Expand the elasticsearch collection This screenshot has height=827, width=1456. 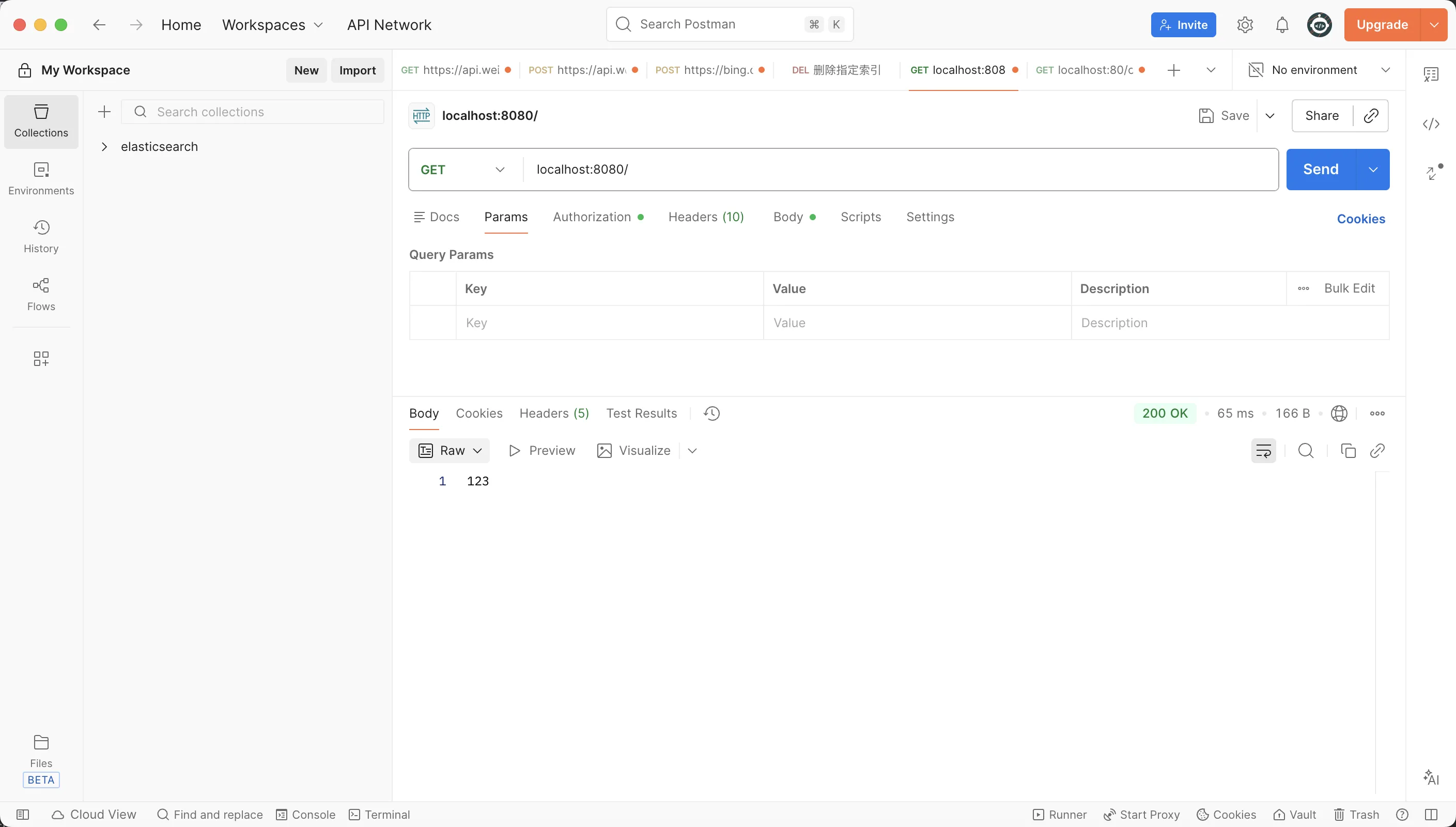(x=104, y=147)
